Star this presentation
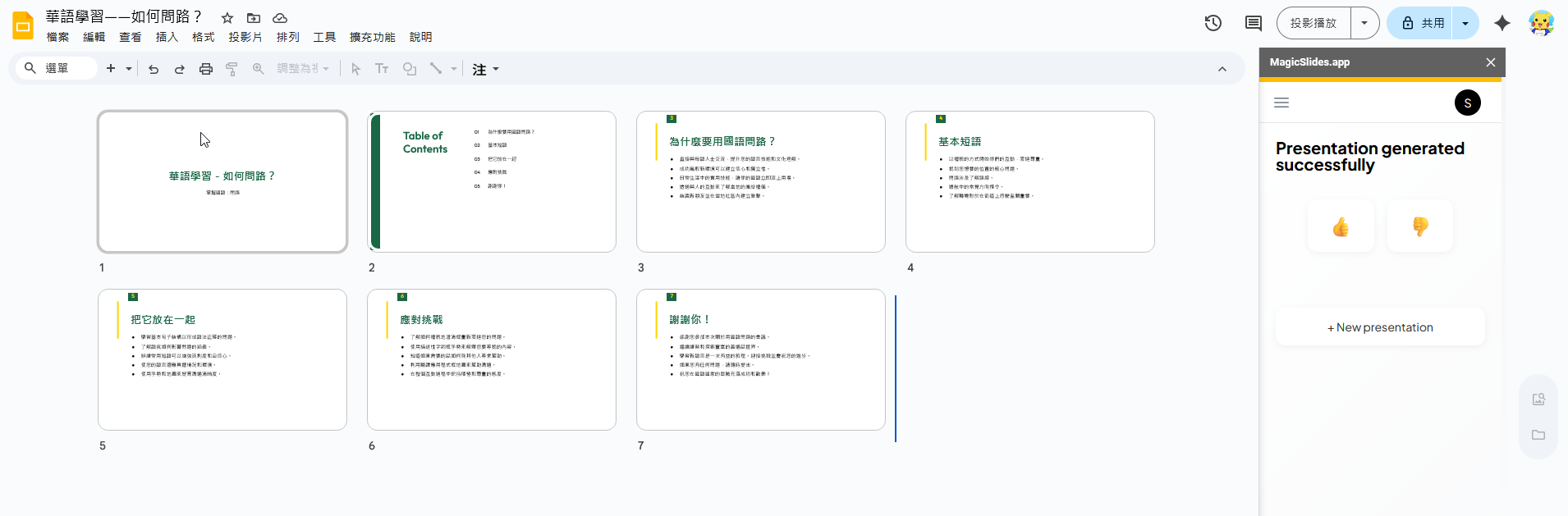The width and height of the screenshot is (1568, 516). [227, 18]
